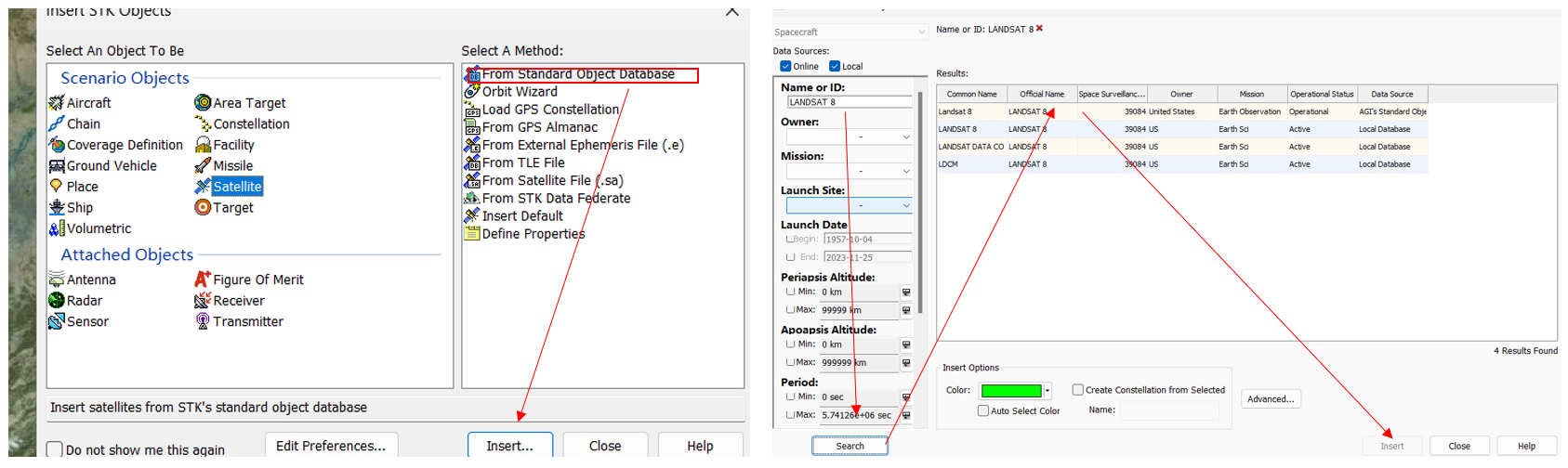This screenshot has width=1568, height=468.
Task: Click the green color swatch
Action: pos(1011,391)
